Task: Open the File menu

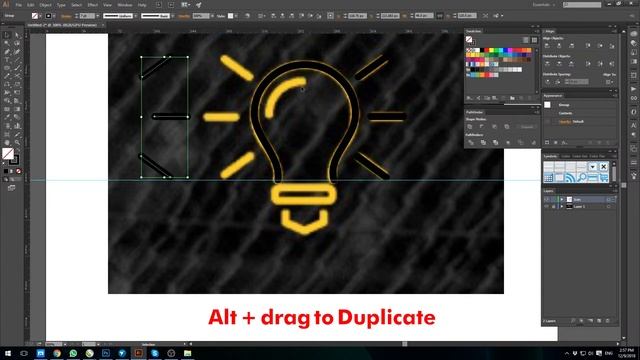Action: (x=18, y=5)
